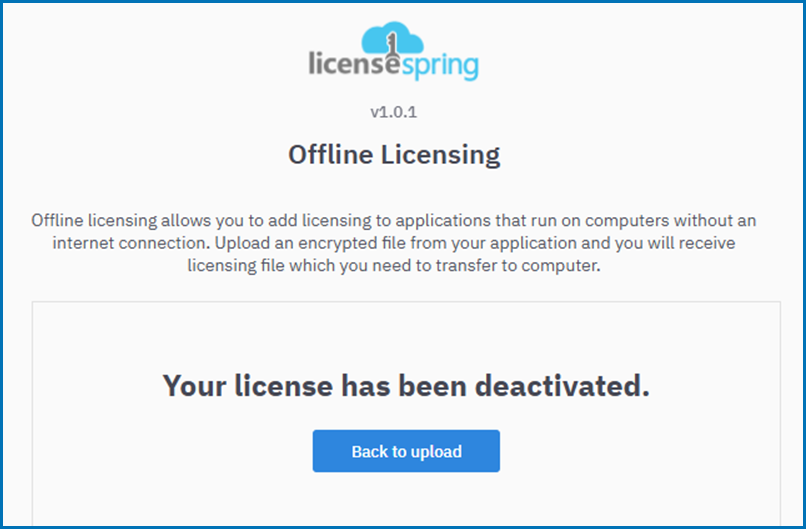Select the v1.0.1 version label

tap(394, 112)
